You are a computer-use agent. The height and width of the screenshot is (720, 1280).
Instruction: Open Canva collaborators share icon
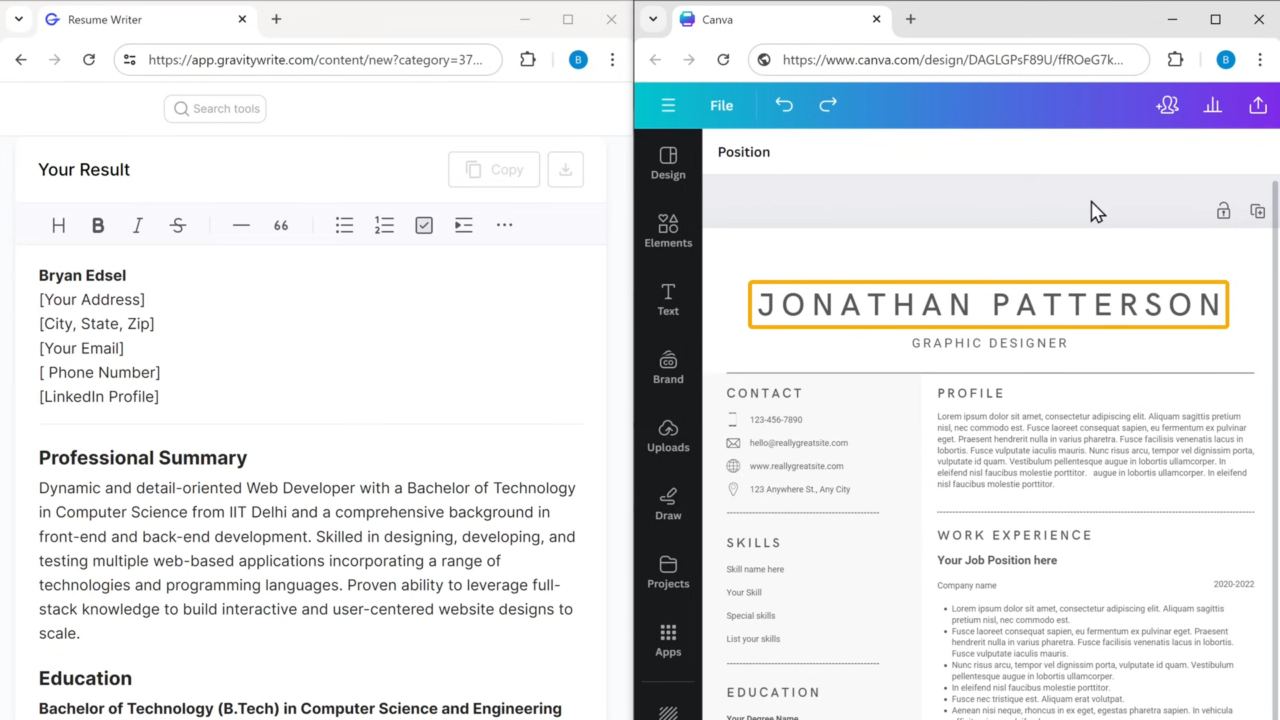pyautogui.click(x=1167, y=105)
